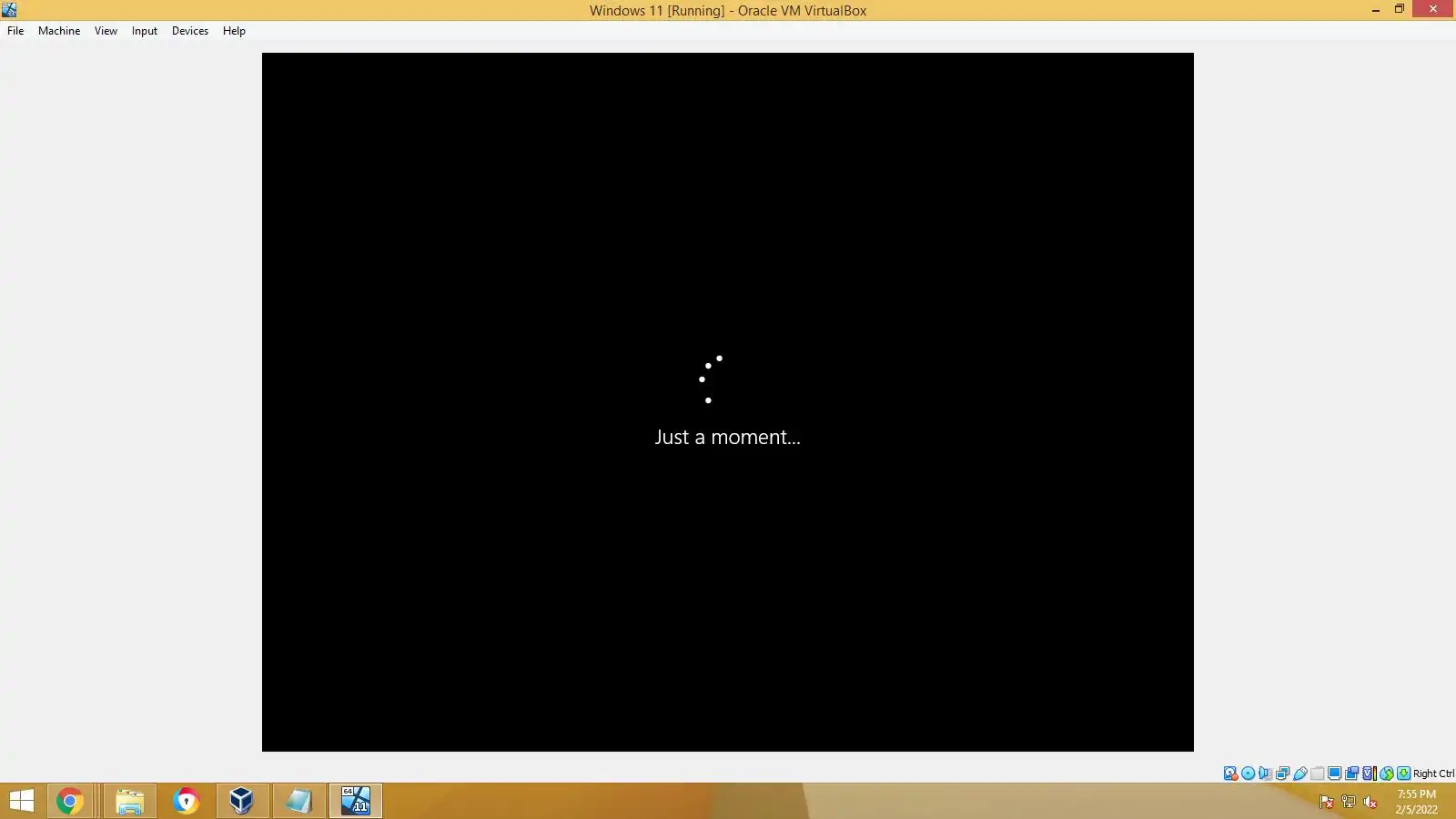Click the shared folders status icon
The height and width of the screenshot is (819, 1456).
click(1318, 773)
